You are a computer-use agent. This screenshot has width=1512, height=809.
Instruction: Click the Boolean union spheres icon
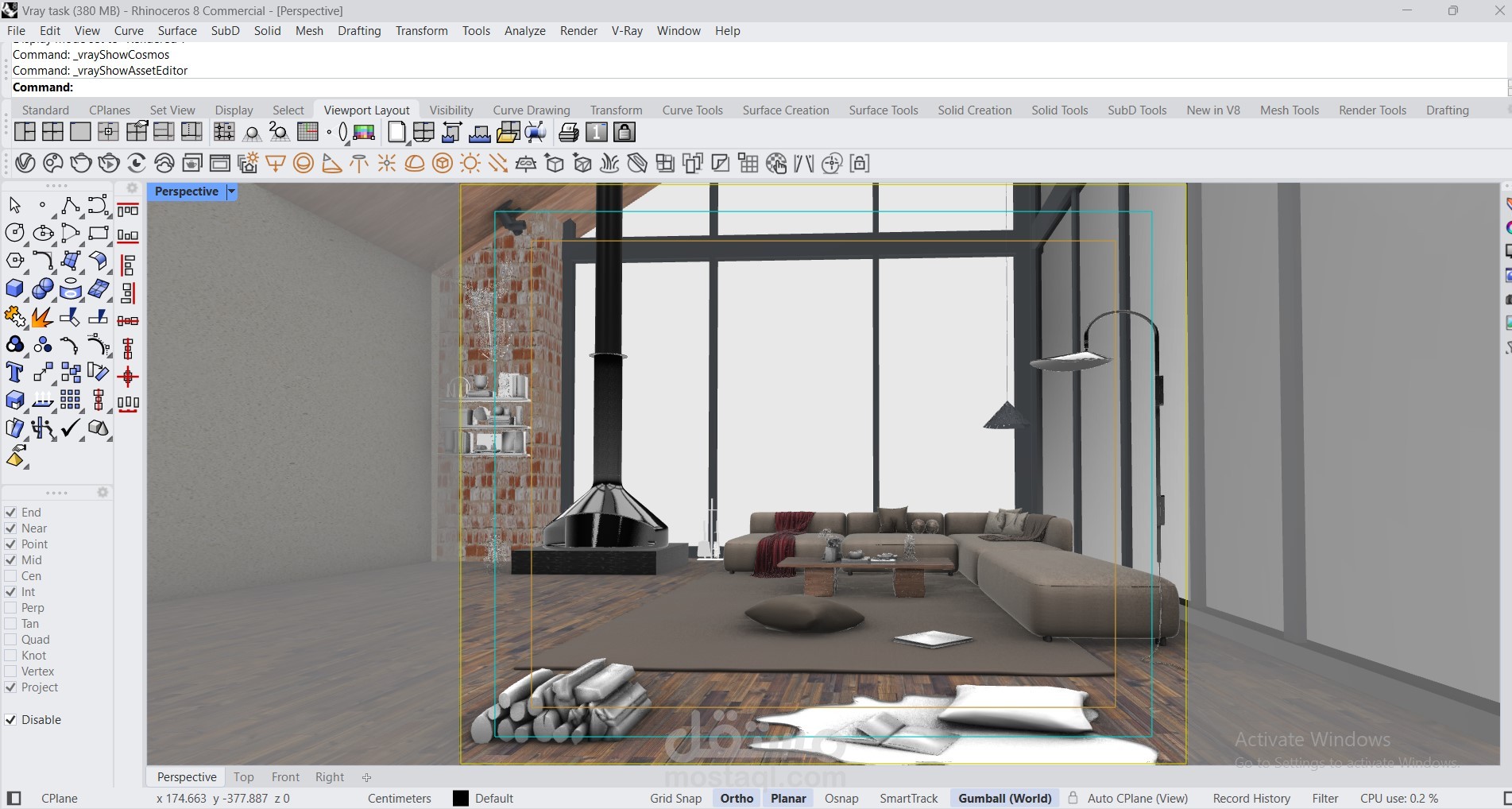[42, 289]
